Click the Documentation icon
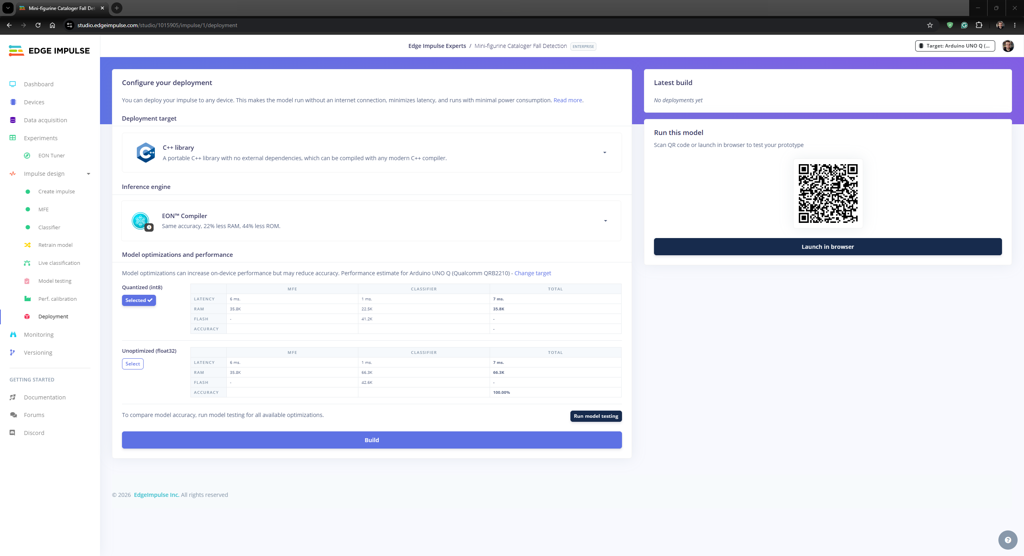This screenshot has height=556, width=1024. [12, 397]
